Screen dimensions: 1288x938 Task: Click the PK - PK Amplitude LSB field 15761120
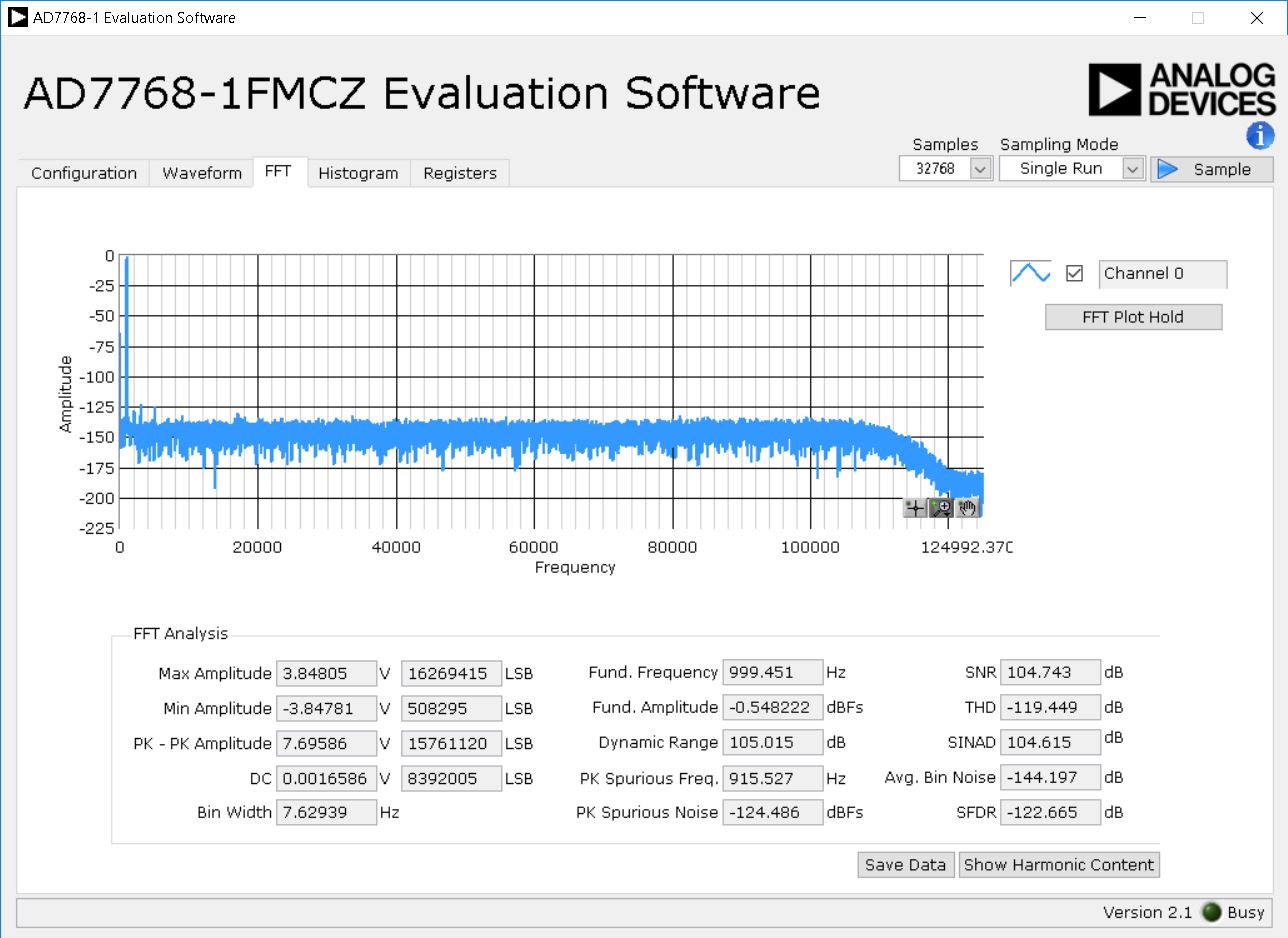[x=451, y=743]
